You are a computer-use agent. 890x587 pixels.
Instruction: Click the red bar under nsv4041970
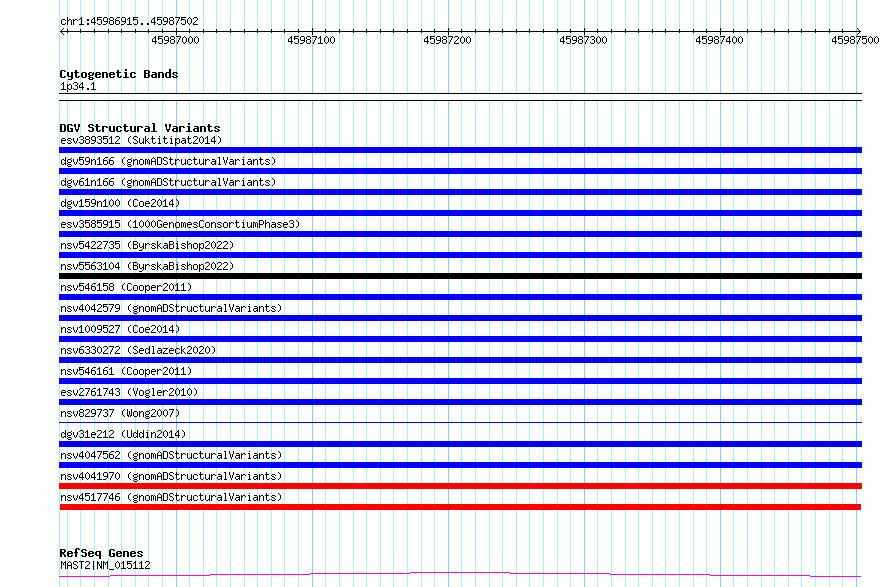[x=460, y=486]
